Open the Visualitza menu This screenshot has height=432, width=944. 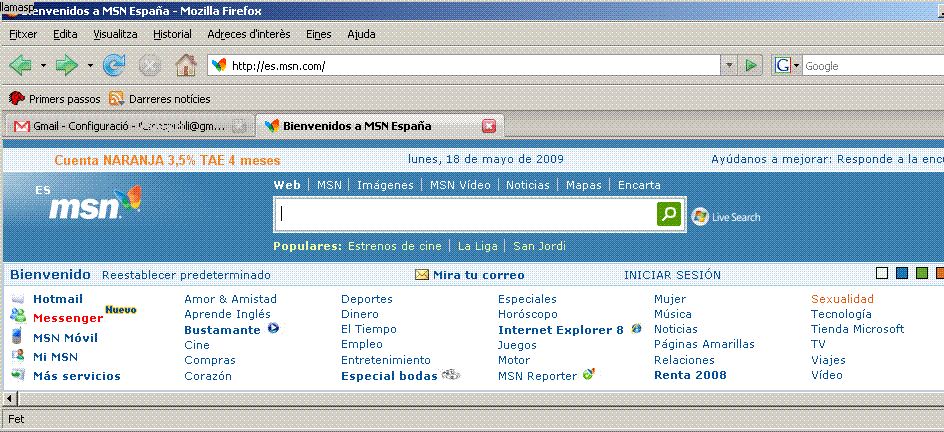pyautogui.click(x=116, y=34)
